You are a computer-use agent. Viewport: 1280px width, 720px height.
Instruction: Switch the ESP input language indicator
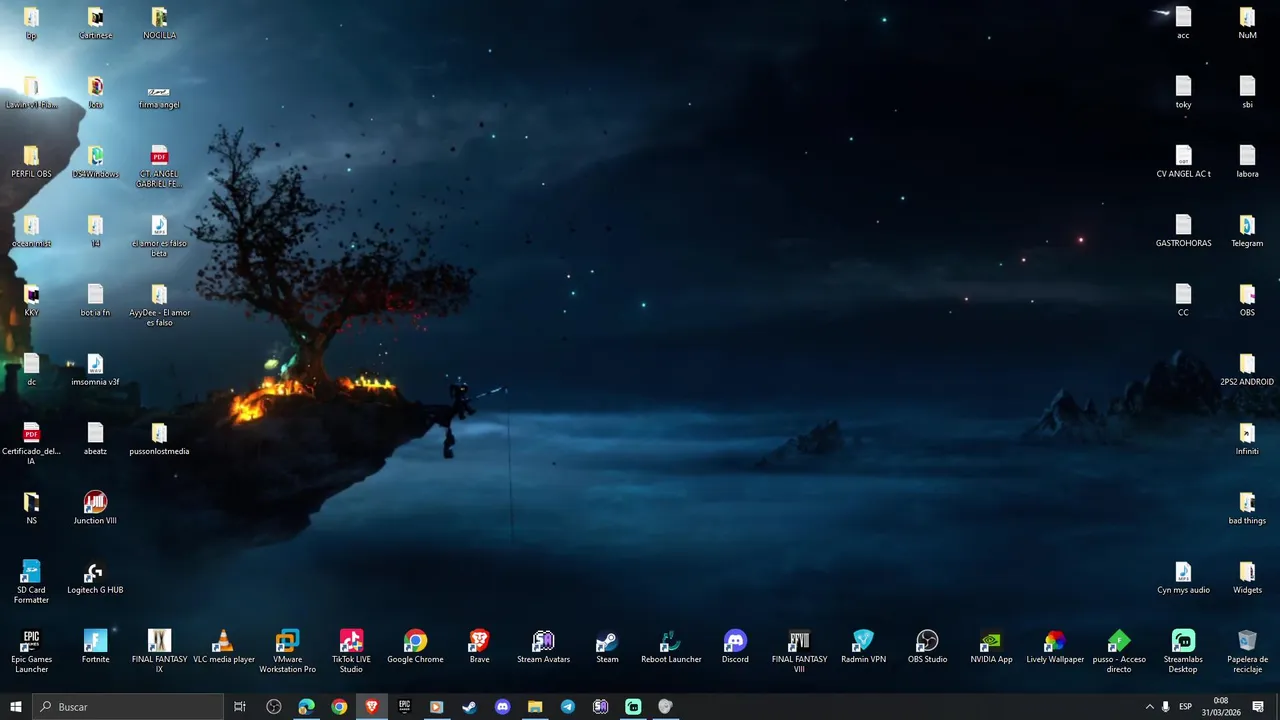coord(1185,707)
